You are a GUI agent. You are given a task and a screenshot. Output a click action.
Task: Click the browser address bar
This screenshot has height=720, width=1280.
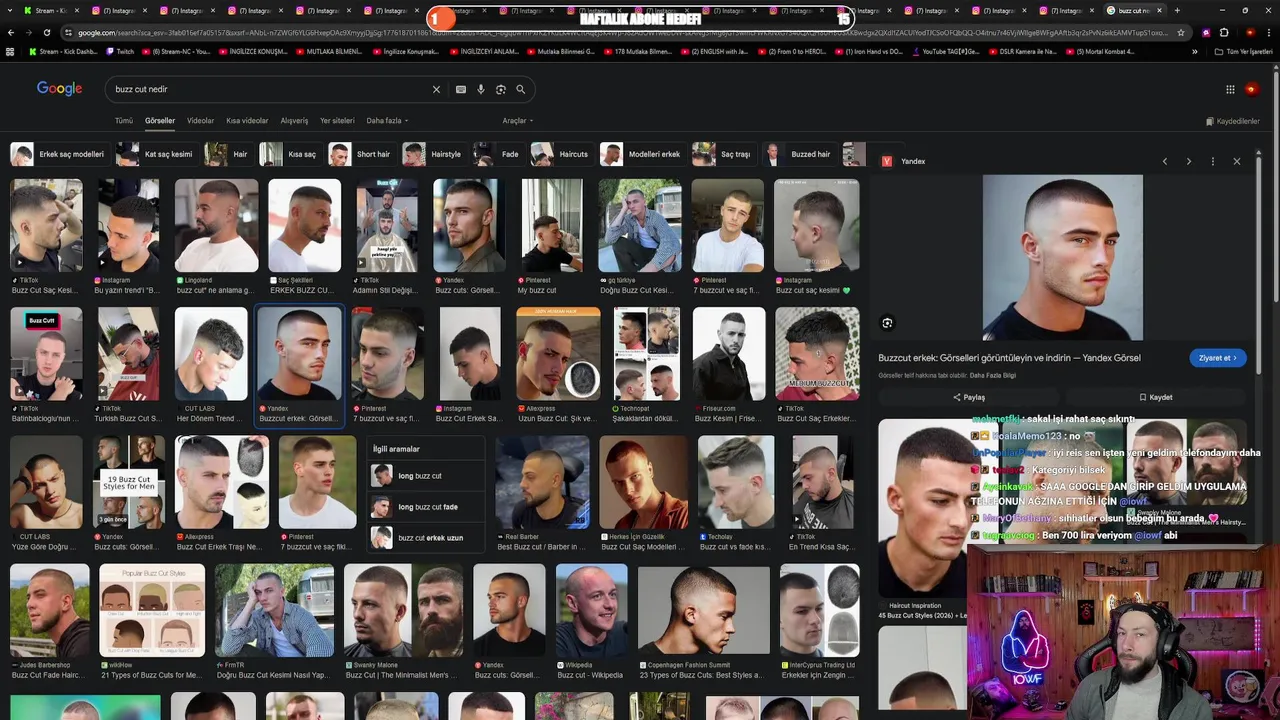(620, 32)
